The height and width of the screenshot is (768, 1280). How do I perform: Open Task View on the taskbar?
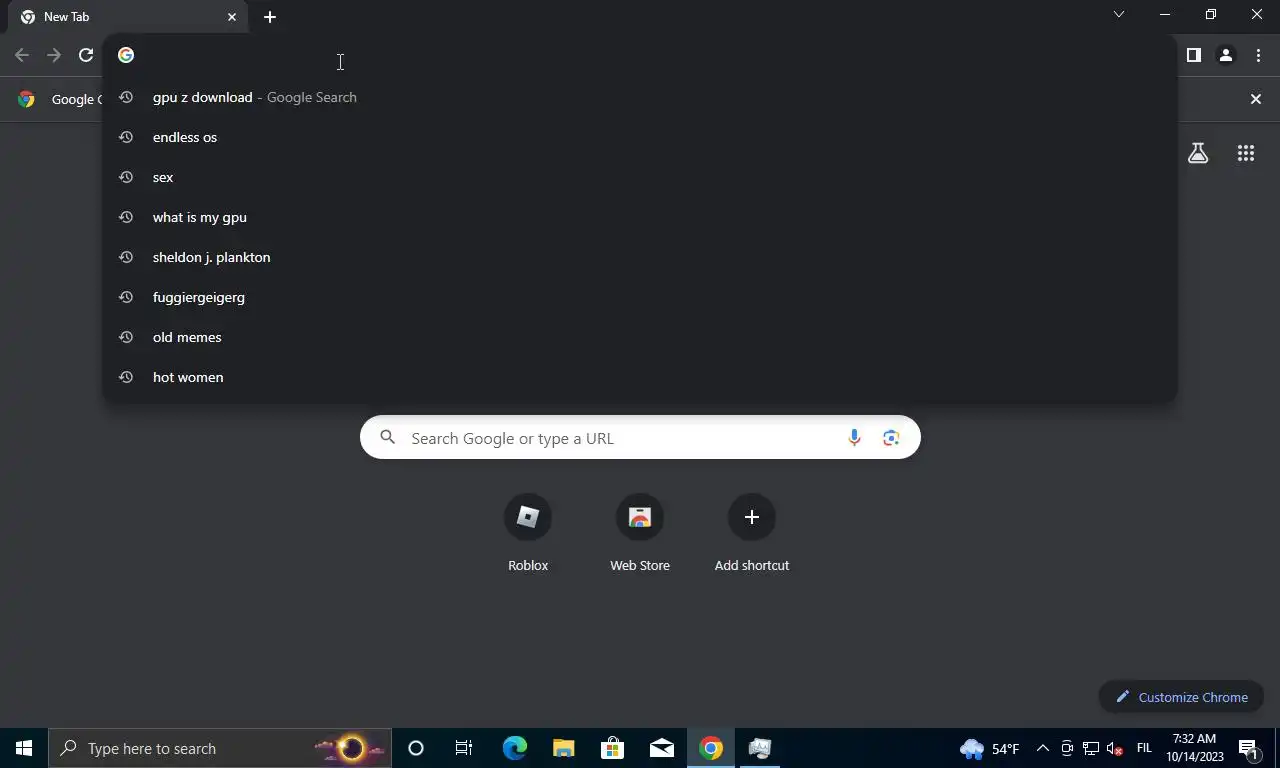click(464, 748)
